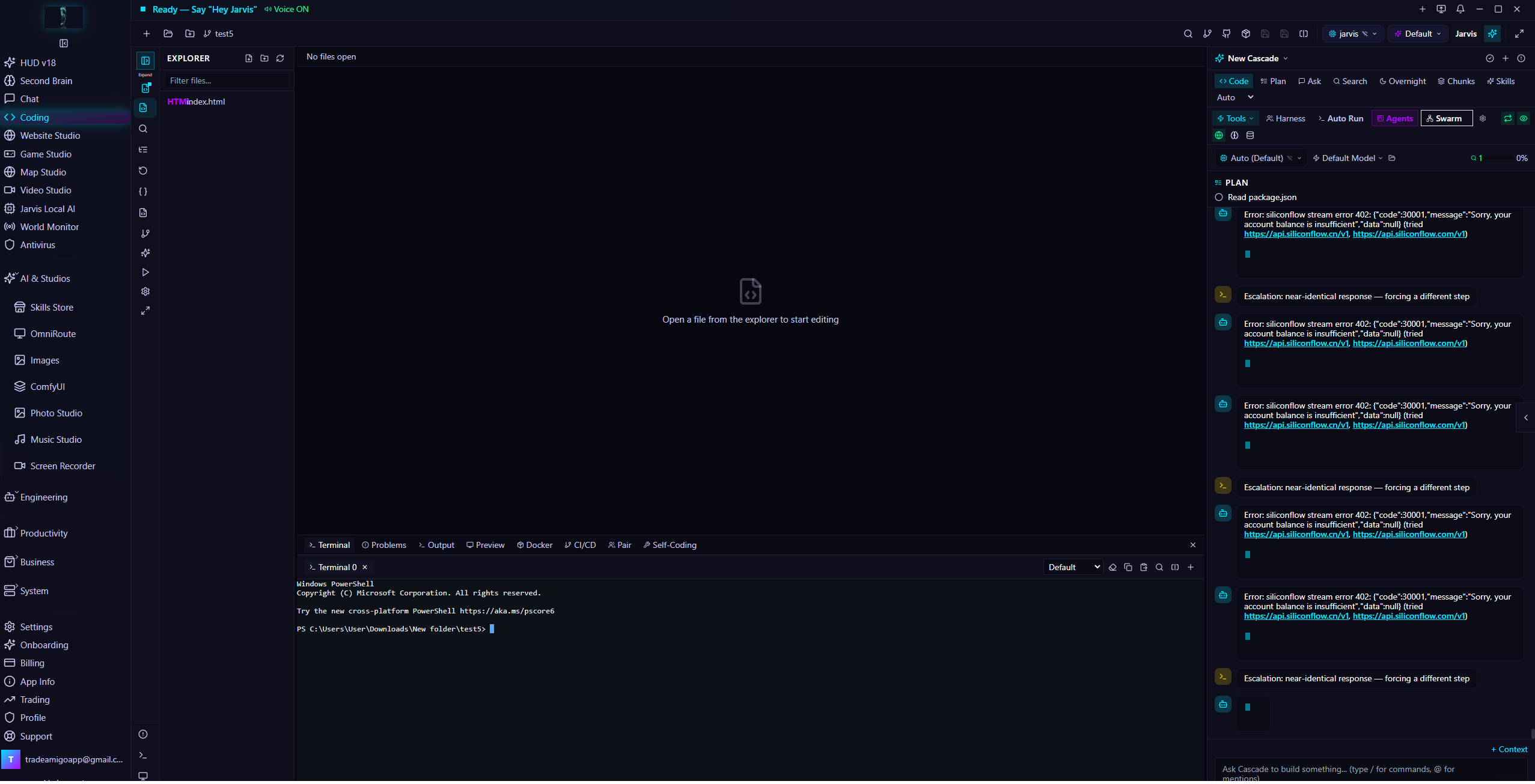Viewport: 1535px width, 784px height.
Task: Open the terminal Default shell selector
Action: pos(1073,567)
